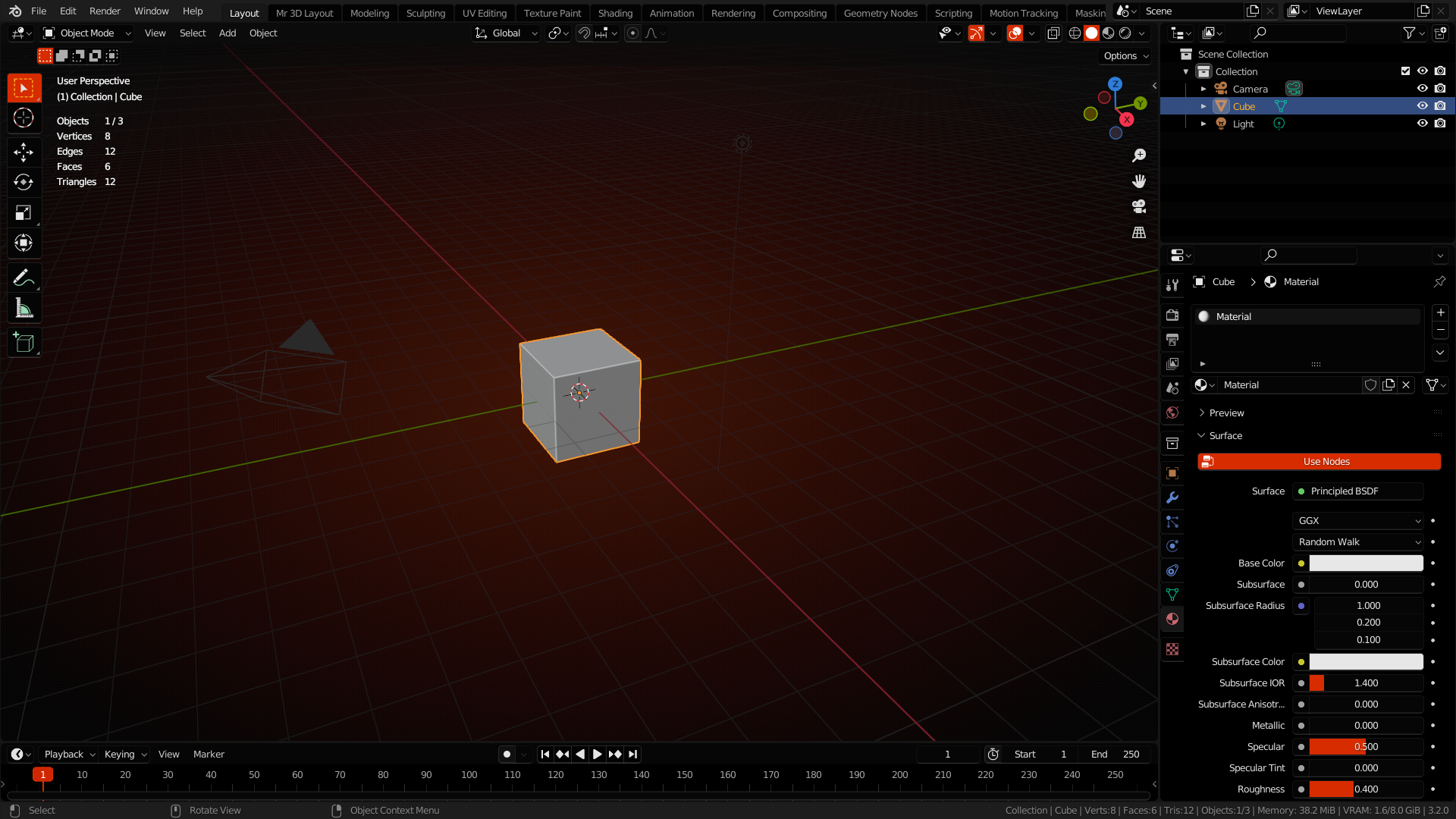This screenshot has height=819, width=1456.
Task: Click the current frame number field
Action: [947, 754]
